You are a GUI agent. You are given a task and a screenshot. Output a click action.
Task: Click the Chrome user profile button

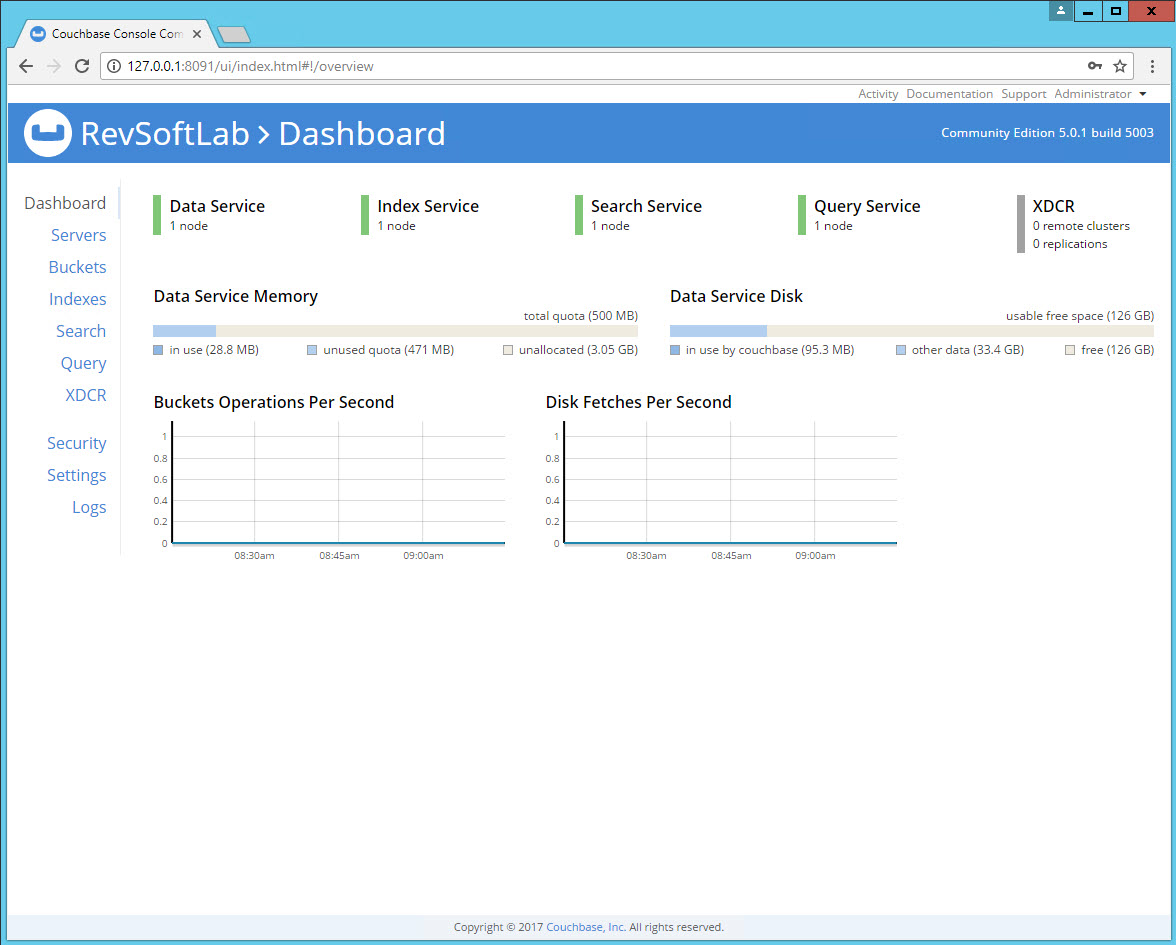pyautogui.click(x=1060, y=10)
